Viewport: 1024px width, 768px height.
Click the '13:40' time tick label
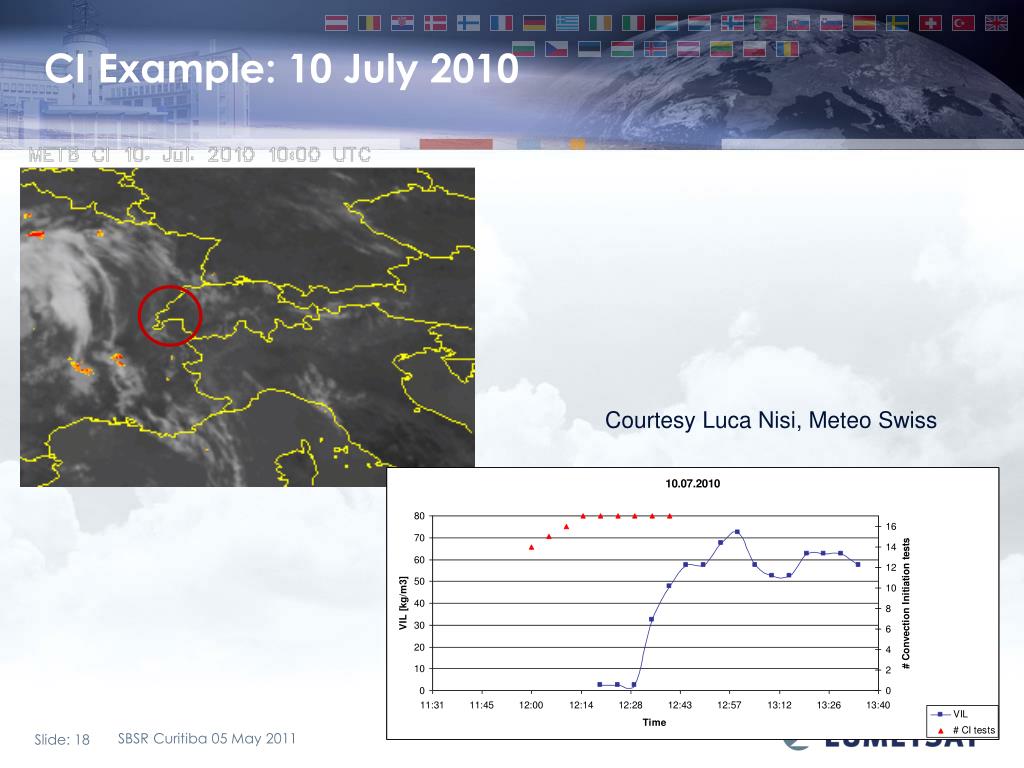point(878,705)
